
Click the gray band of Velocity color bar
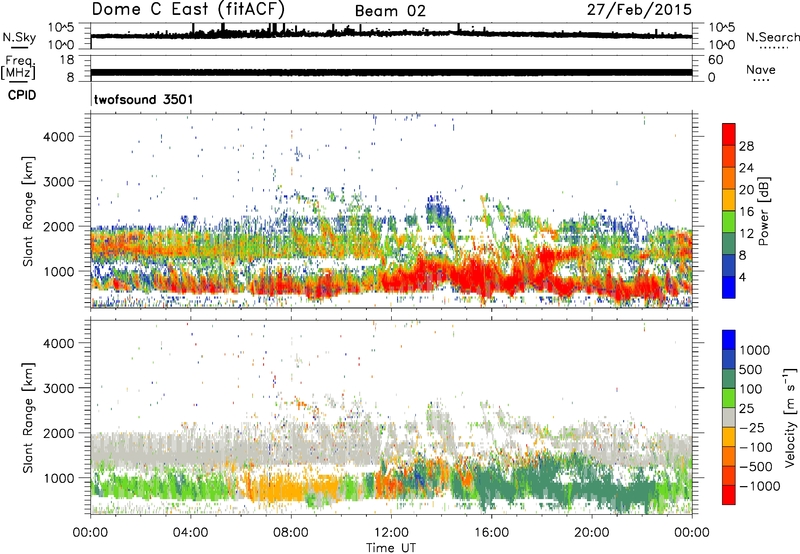click(729, 418)
